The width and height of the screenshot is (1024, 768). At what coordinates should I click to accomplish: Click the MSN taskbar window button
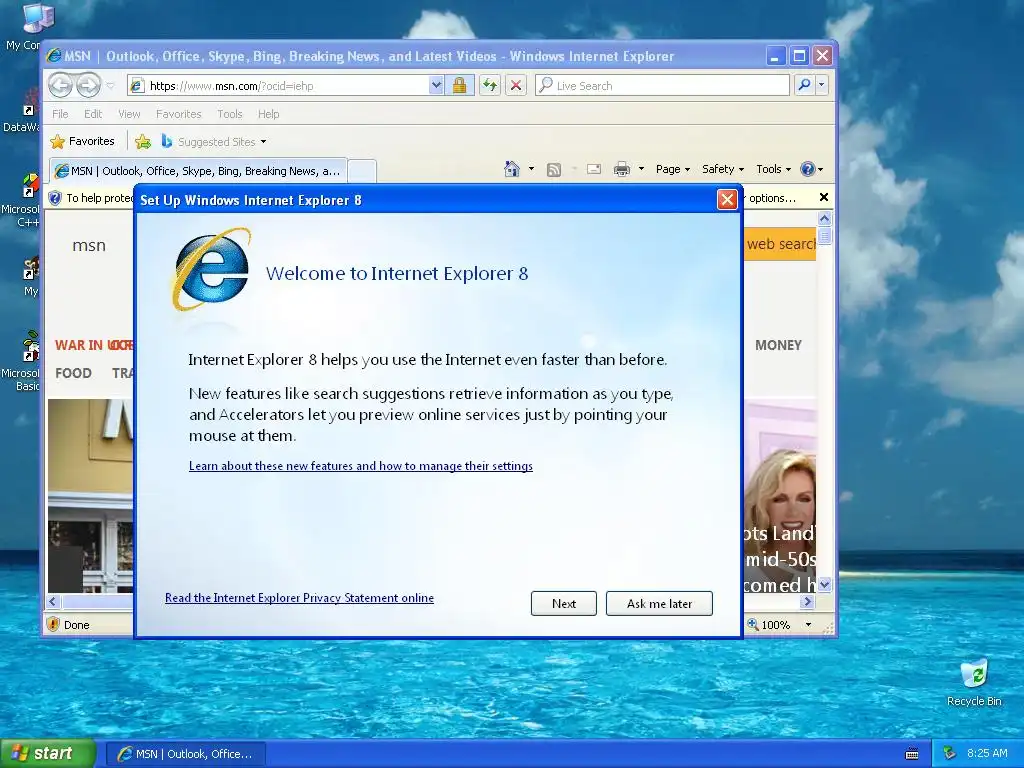pos(186,754)
